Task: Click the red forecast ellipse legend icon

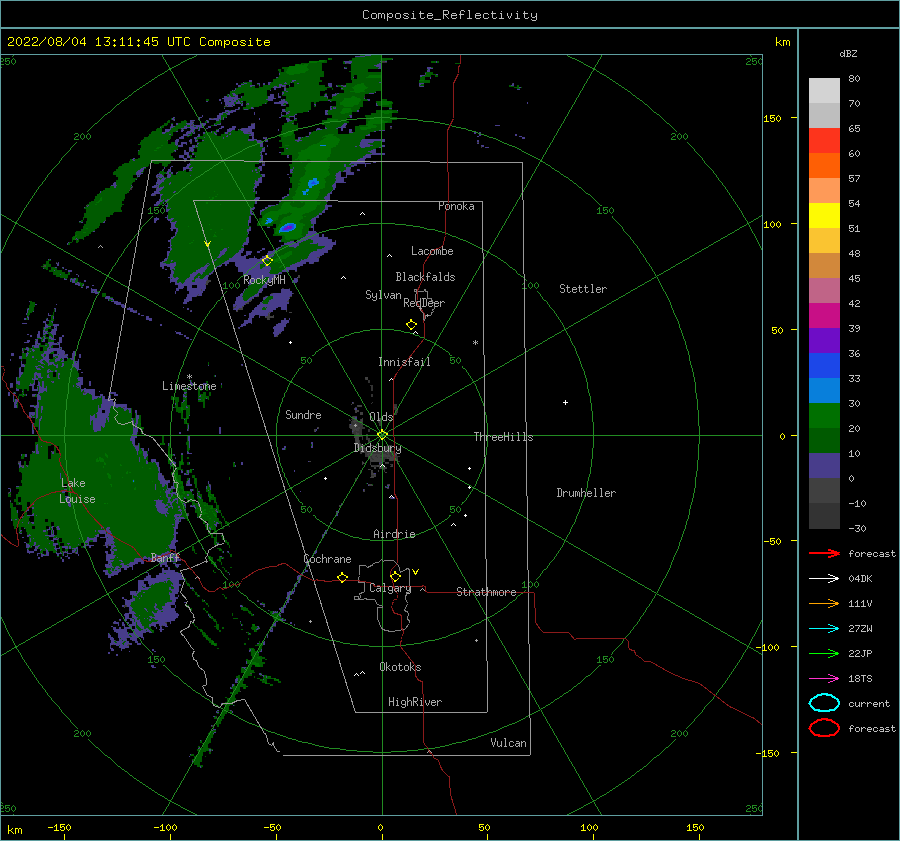Action: 824,728
